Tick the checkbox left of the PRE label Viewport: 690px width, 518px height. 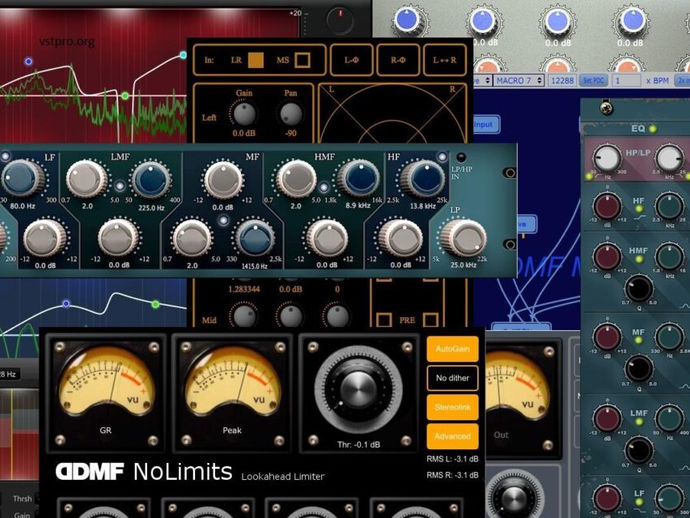(x=384, y=320)
